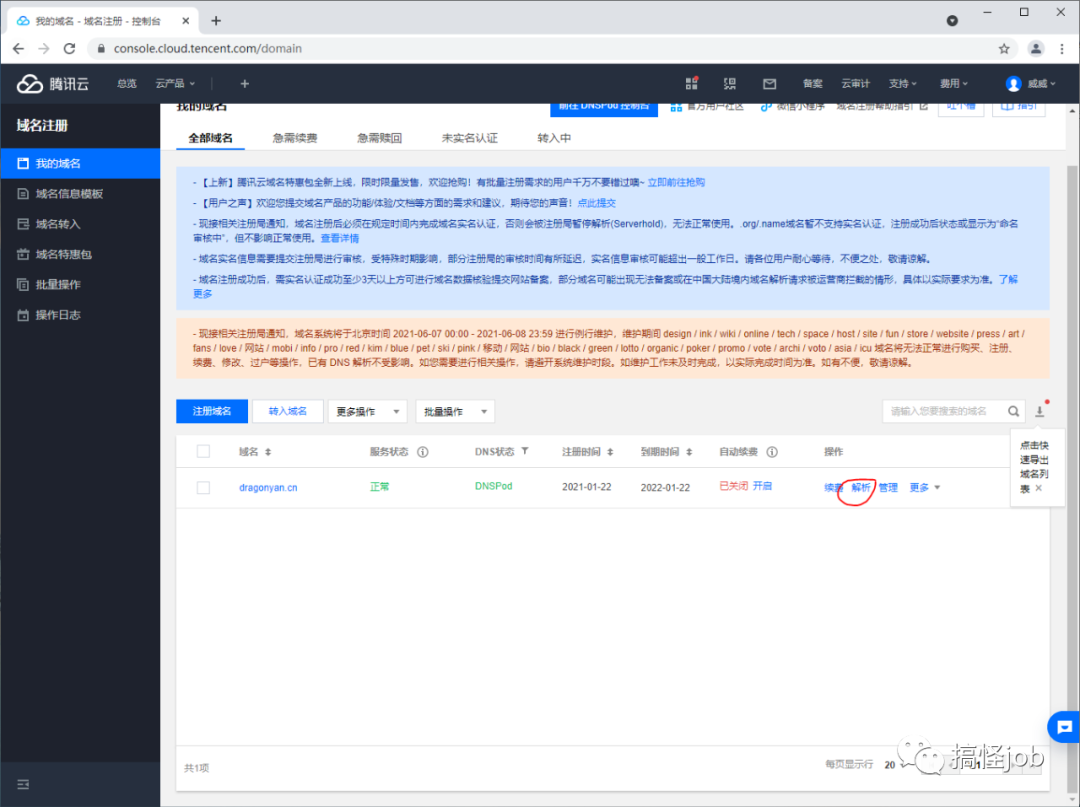The height and width of the screenshot is (807, 1080).
Task: Reload the page with browser refresh icon
Action: click(x=69, y=48)
